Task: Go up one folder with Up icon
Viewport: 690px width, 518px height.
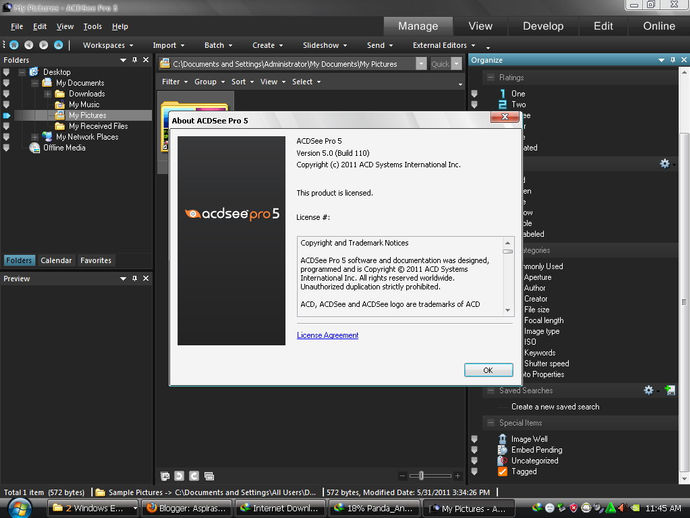Action: [x=58, y=45]
